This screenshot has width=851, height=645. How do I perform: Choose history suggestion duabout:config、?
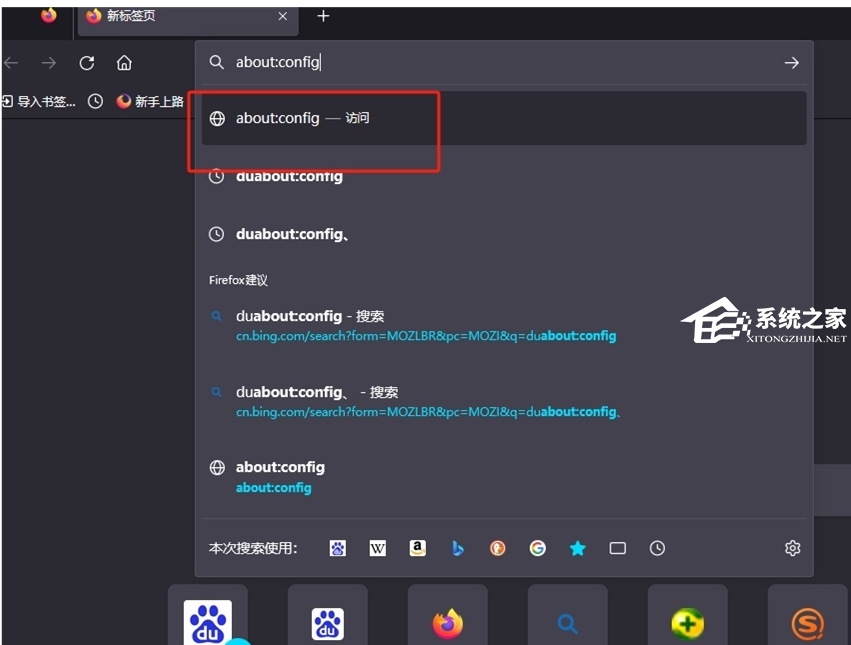504,234
